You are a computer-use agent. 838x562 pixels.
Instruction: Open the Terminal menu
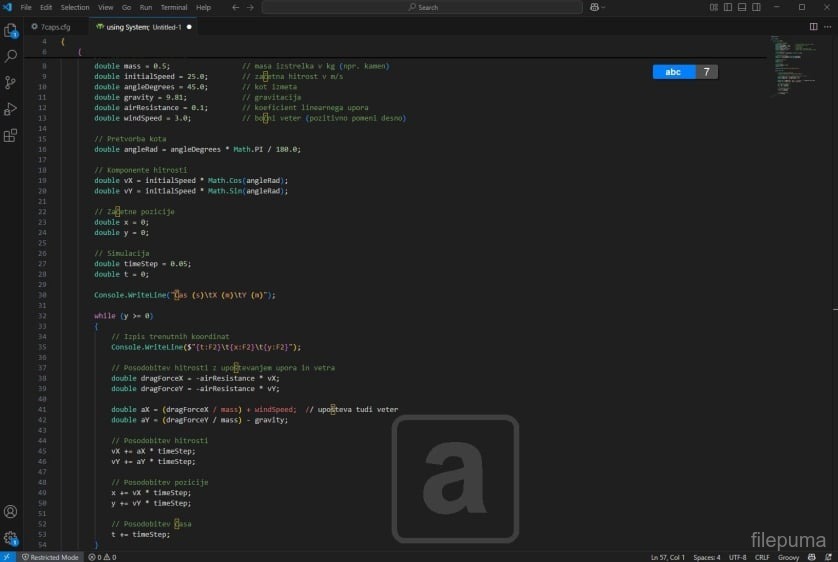coord(174,7)
